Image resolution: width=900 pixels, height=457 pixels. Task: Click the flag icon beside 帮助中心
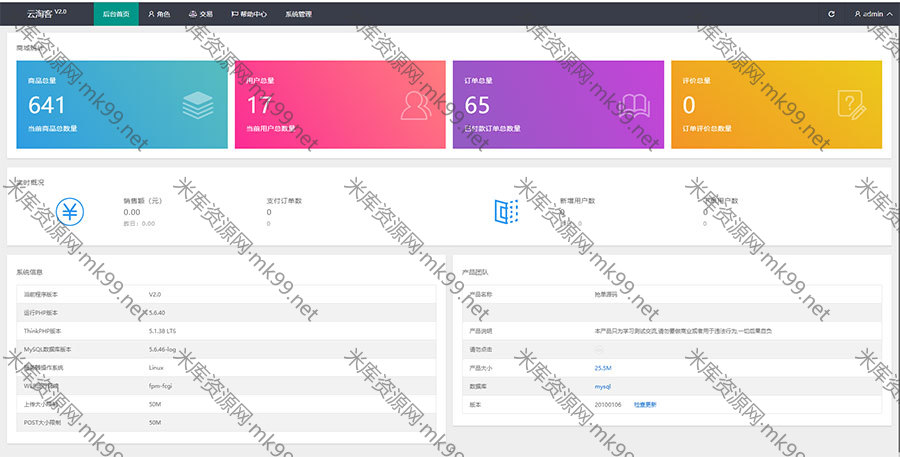click(x=234, y=14)
